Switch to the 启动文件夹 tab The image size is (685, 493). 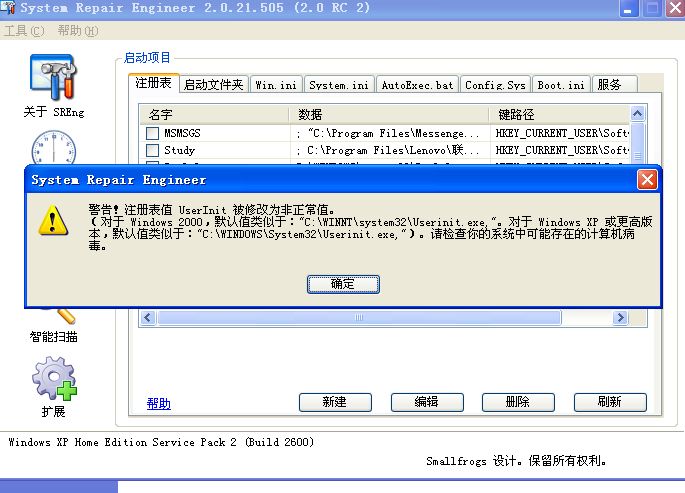click(214, 84)
